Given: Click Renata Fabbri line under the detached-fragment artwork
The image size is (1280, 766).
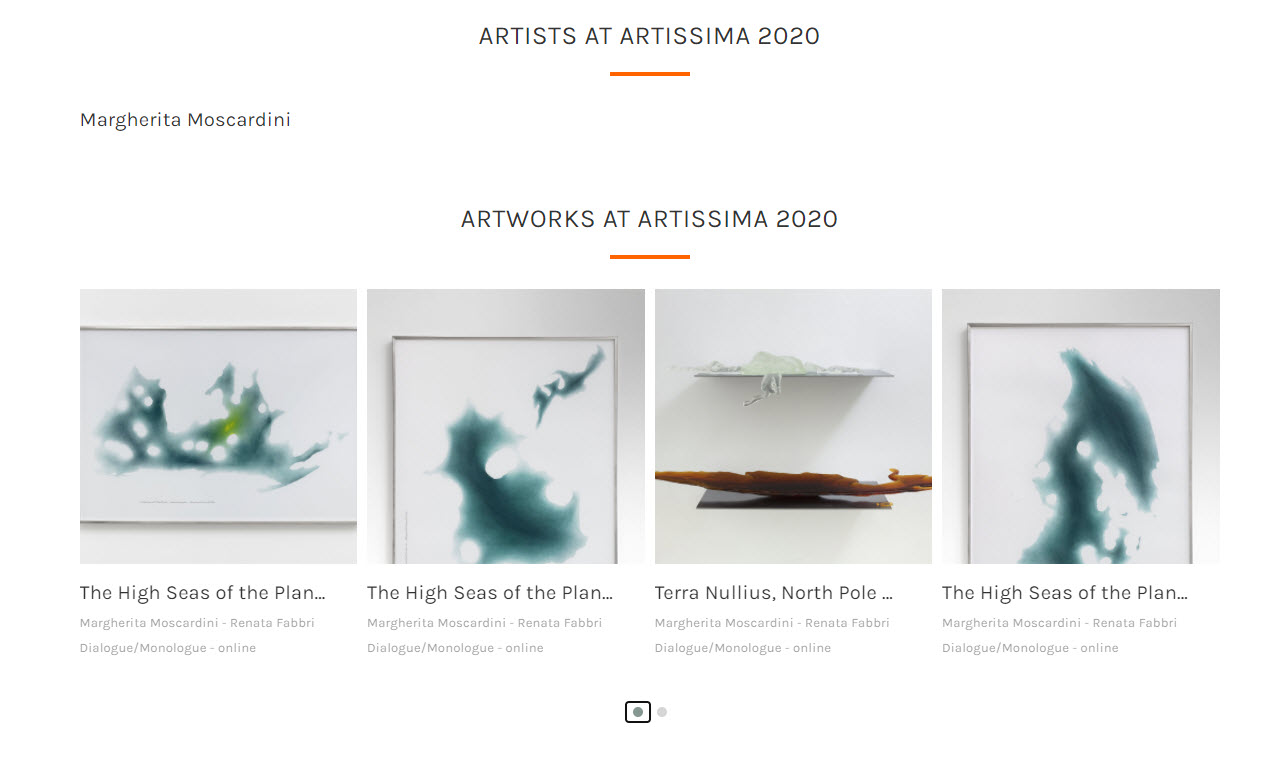Looking at the screenshot, I should click(x=484, y=623).
